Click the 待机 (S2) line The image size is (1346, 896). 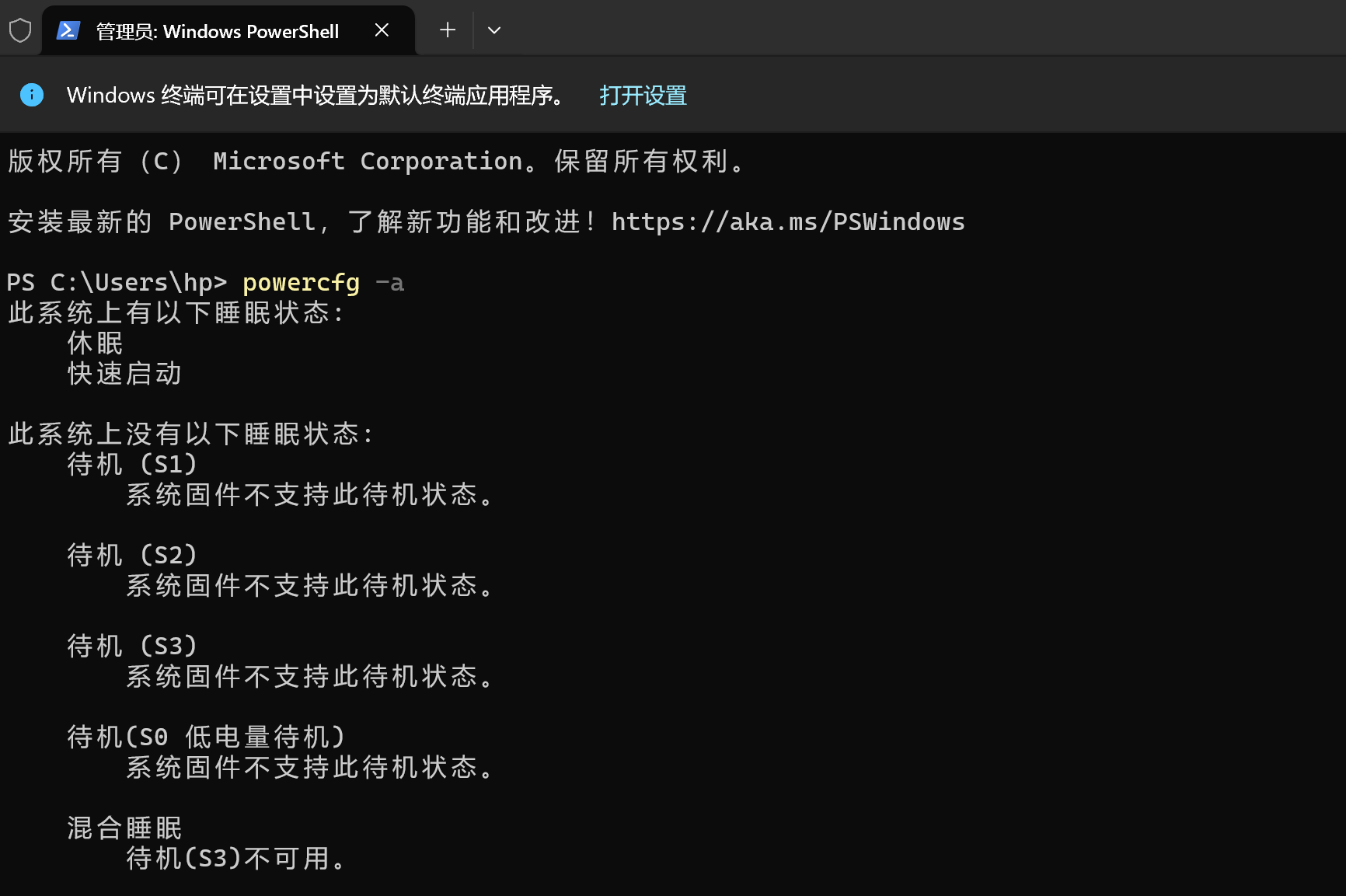(132, 556)
